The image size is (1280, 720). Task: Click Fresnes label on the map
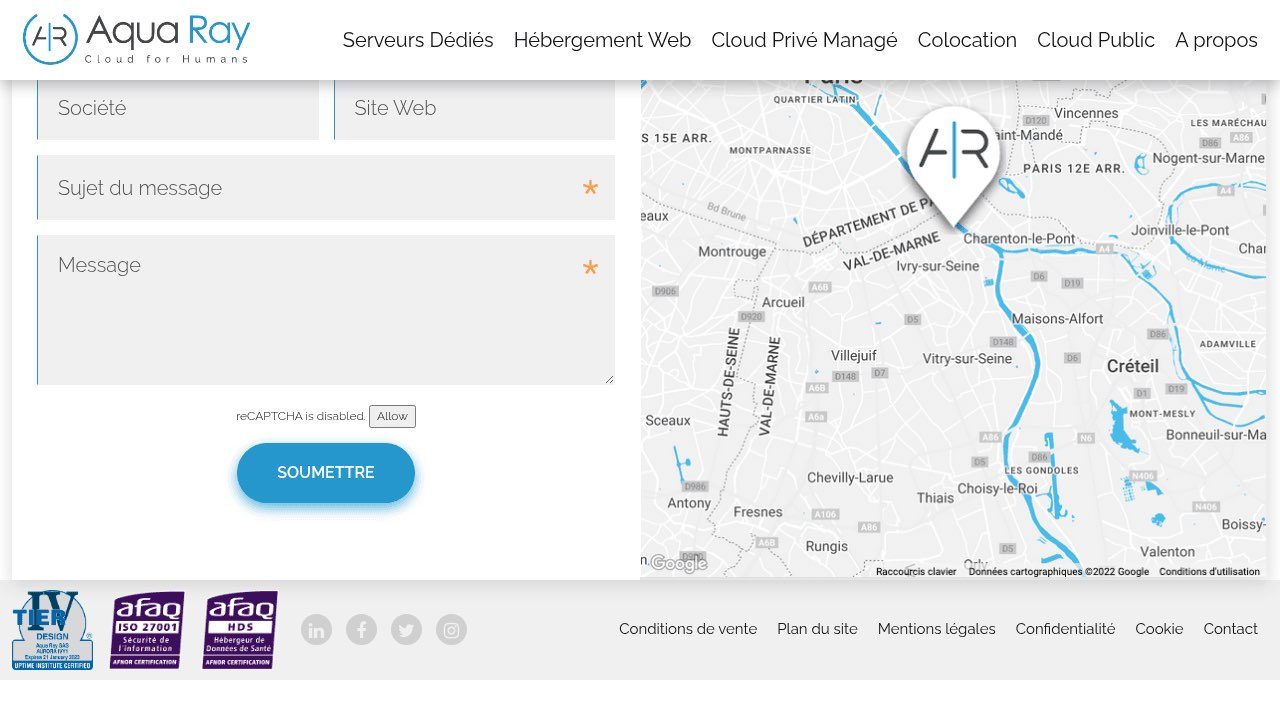pyautogui.click(x=758, y=512)
